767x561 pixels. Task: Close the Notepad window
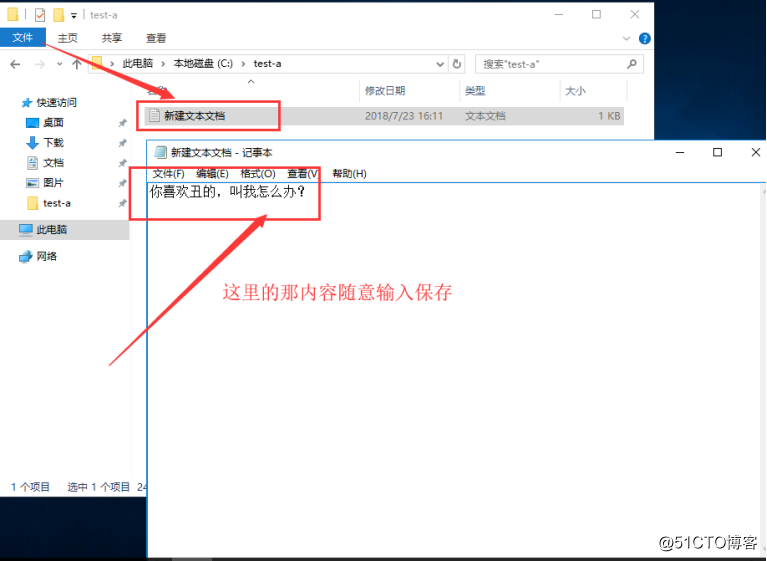coord(755,153)
